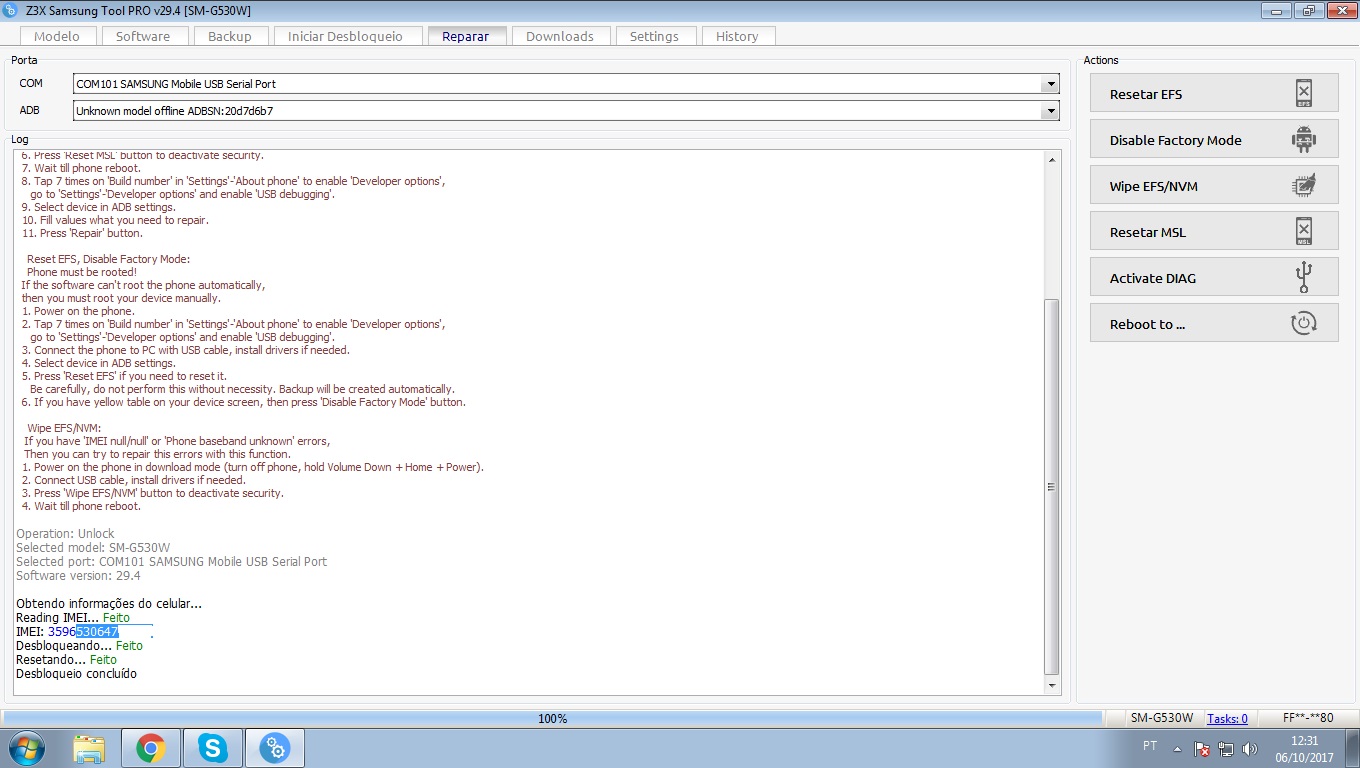
Task: Click the FF**-**80 status bar entry
Action: click(1308, 718)
